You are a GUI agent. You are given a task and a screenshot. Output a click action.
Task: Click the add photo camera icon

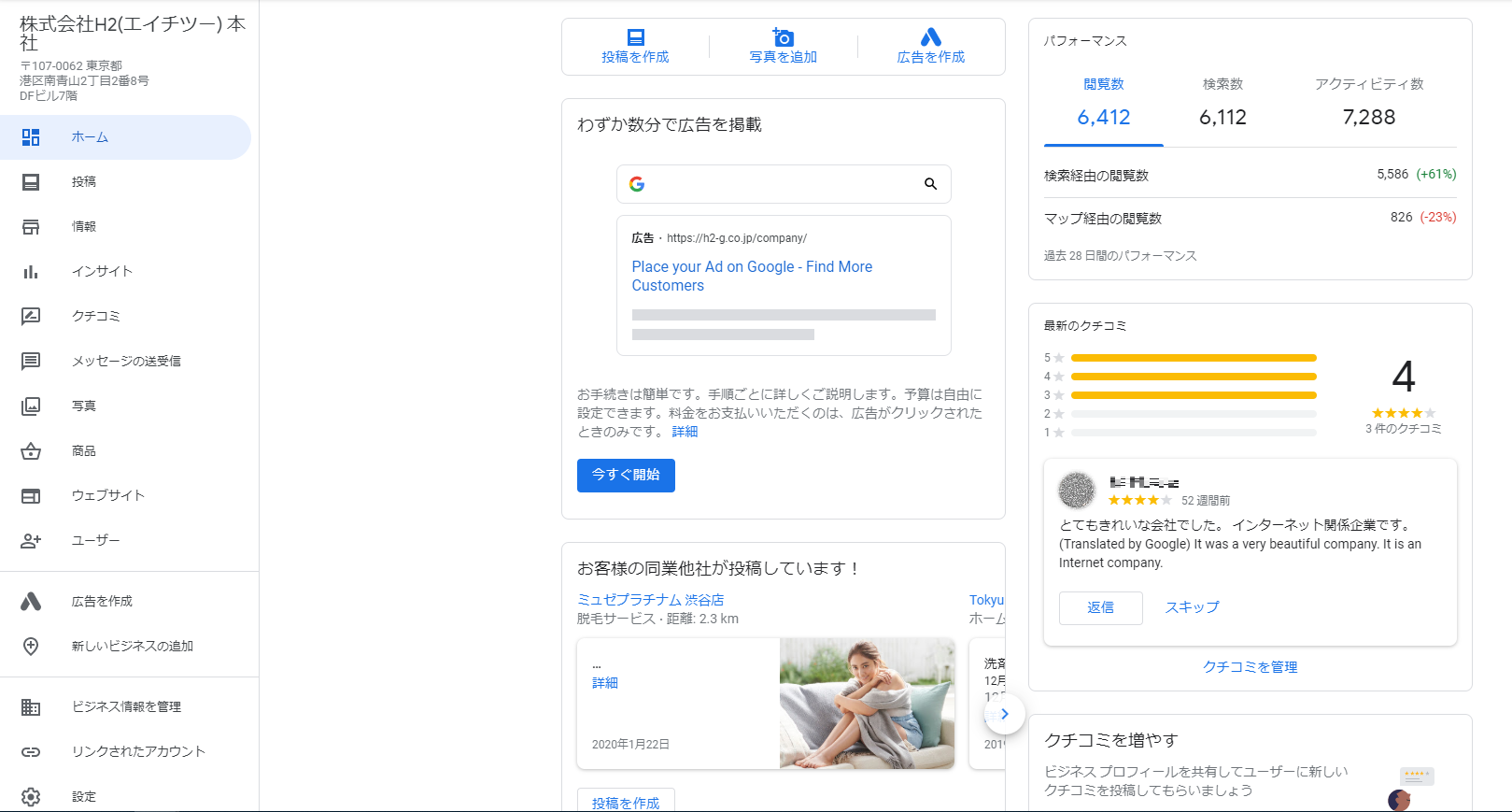click(783, 37)
